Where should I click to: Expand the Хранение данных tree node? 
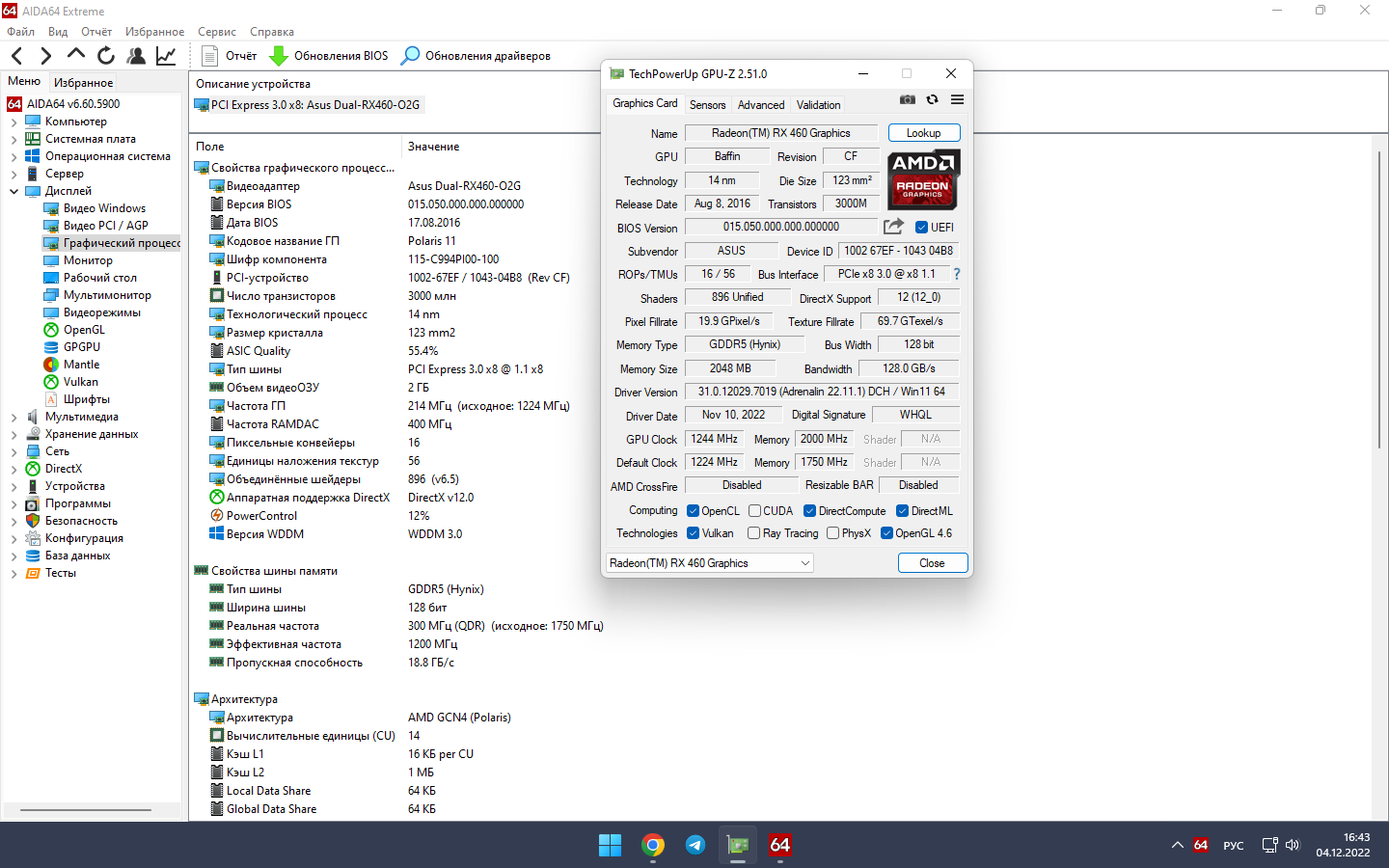[x=14, y=434]
